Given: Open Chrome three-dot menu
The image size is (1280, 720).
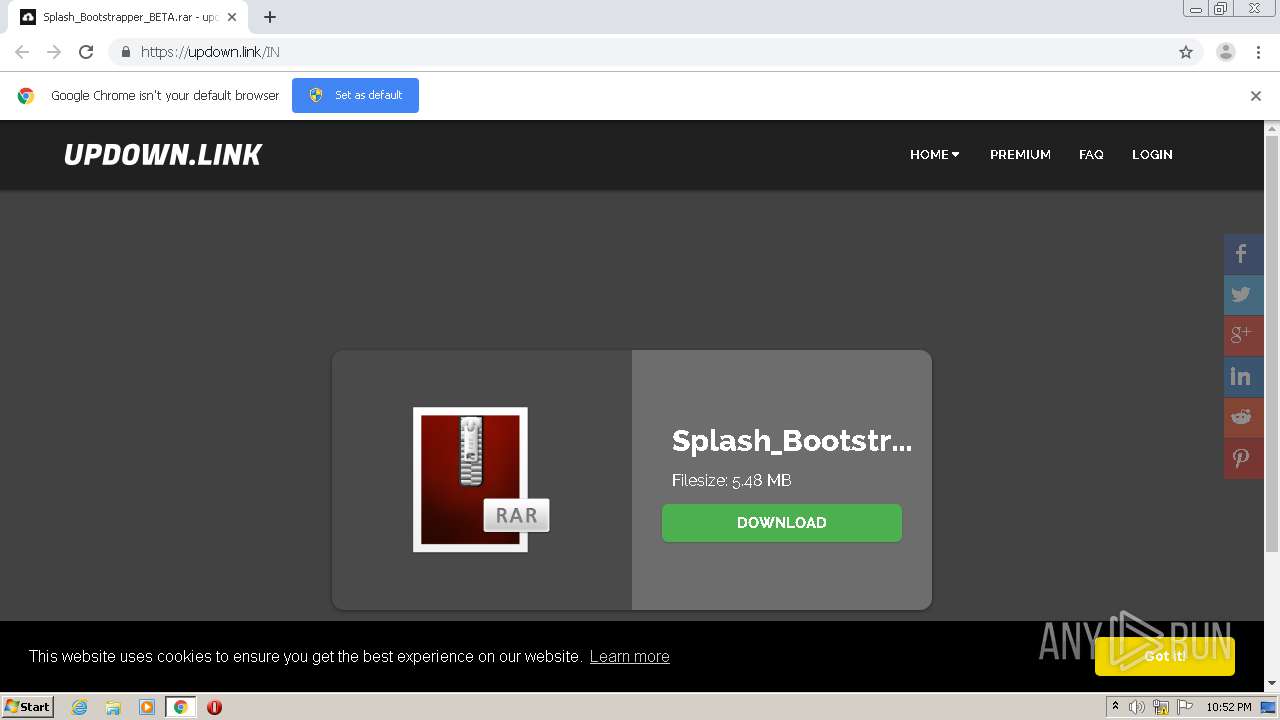Looking at the screenshot, I should click(x=1258, y=52).
